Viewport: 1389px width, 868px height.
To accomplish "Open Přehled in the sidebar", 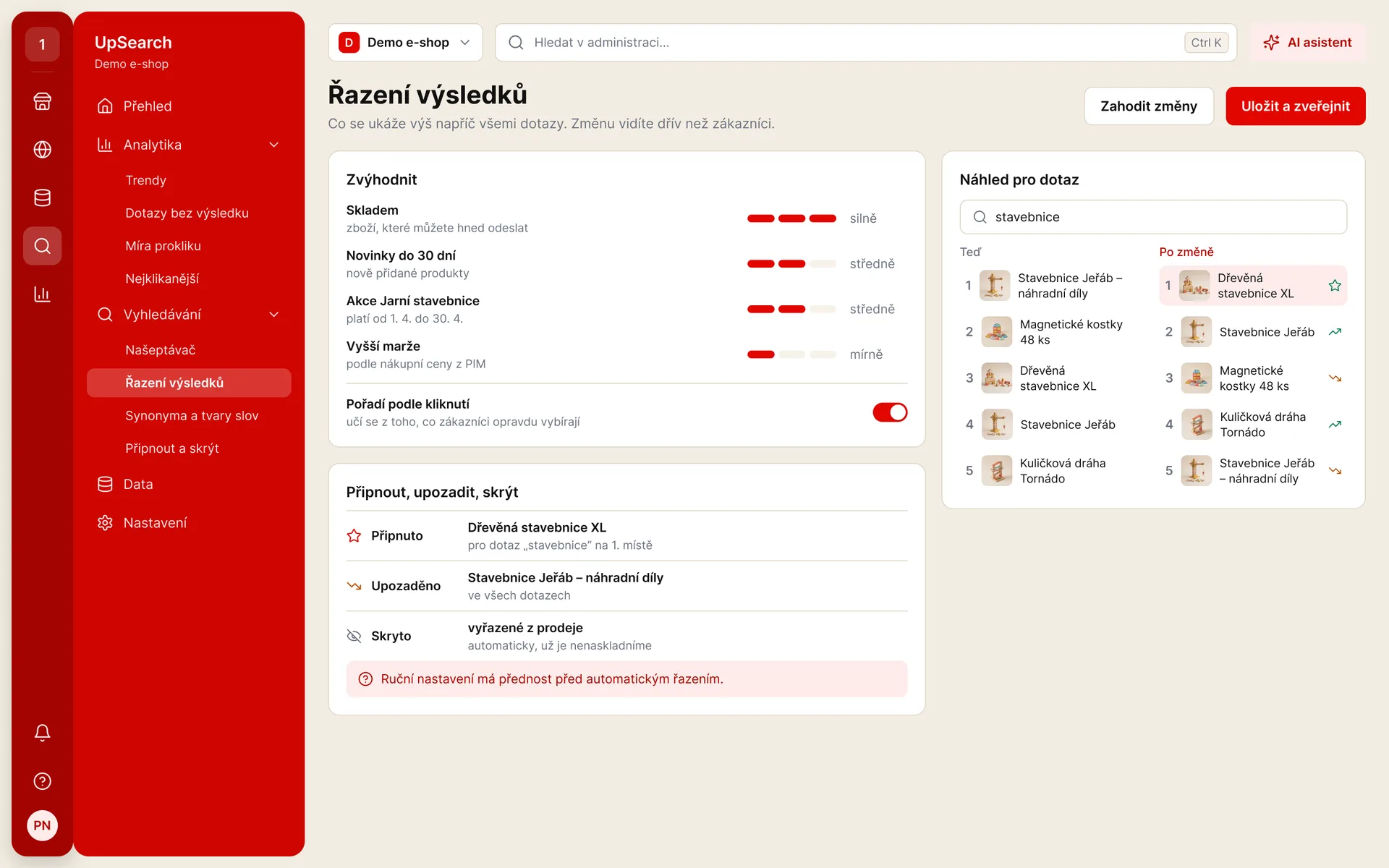I will point(189,106).
